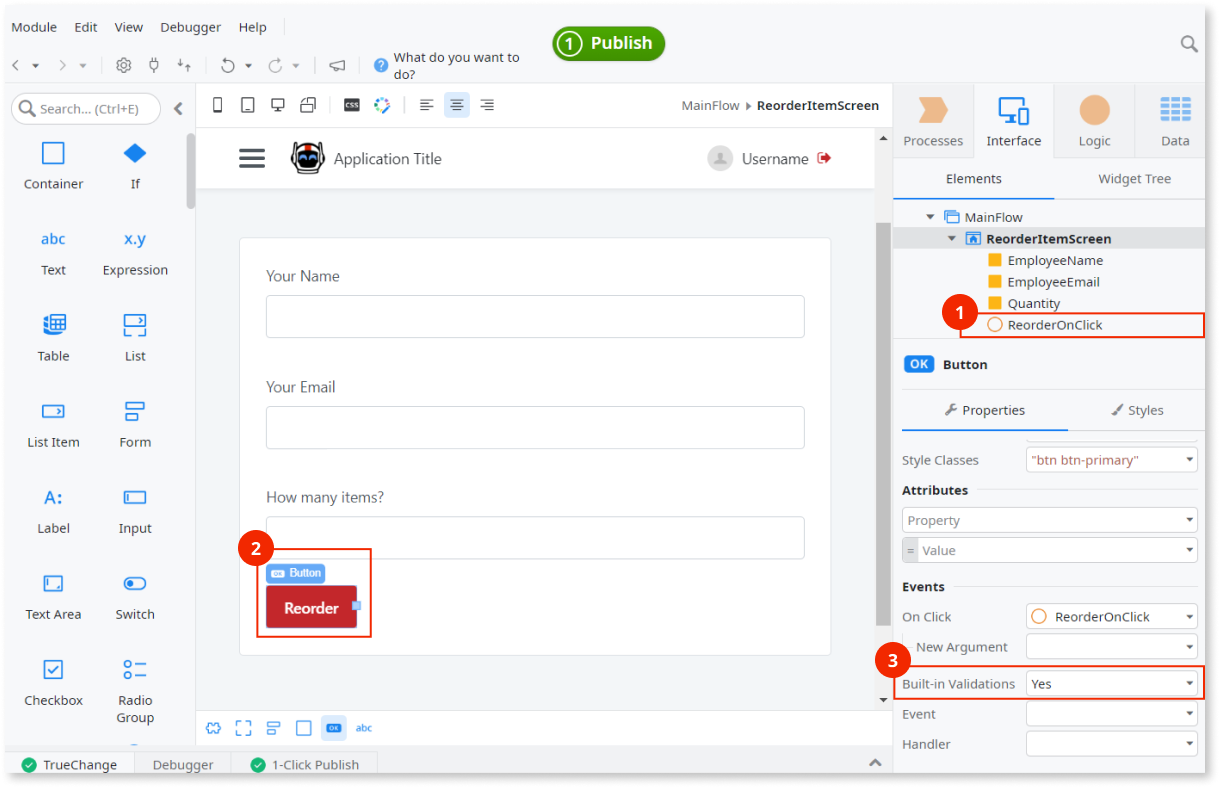This screenshot has height=788, width=1220.
Task: Switch to the Widget Tree tab
Action: pos(1134,178)
